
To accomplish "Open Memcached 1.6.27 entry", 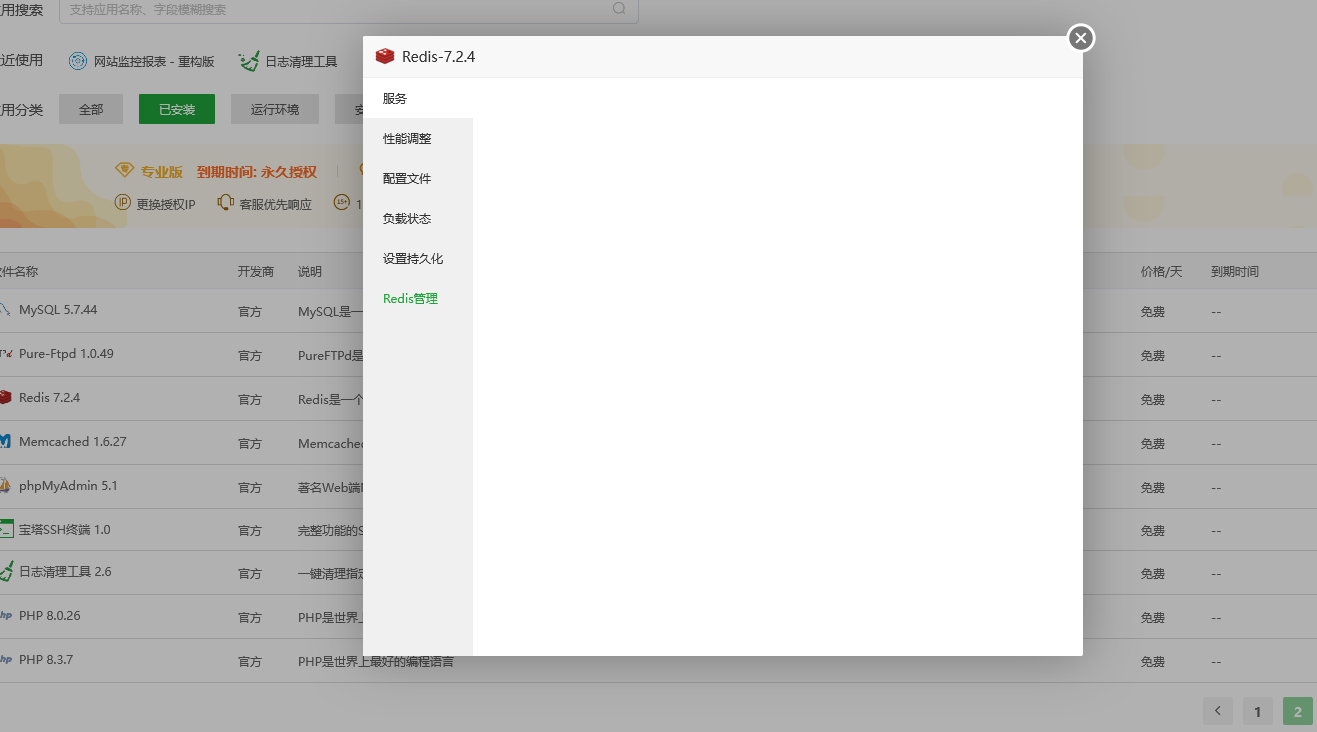I will (x=73, y=441).
